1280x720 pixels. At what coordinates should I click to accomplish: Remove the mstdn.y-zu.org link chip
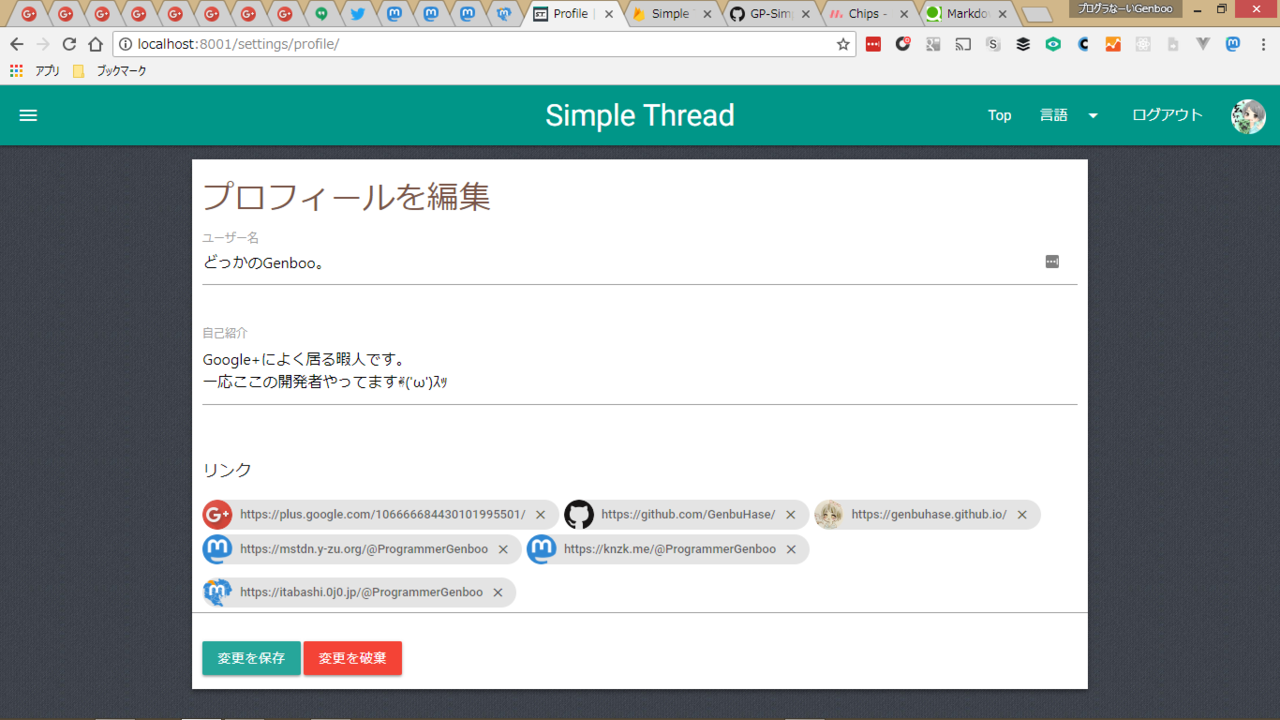(503, 550)
